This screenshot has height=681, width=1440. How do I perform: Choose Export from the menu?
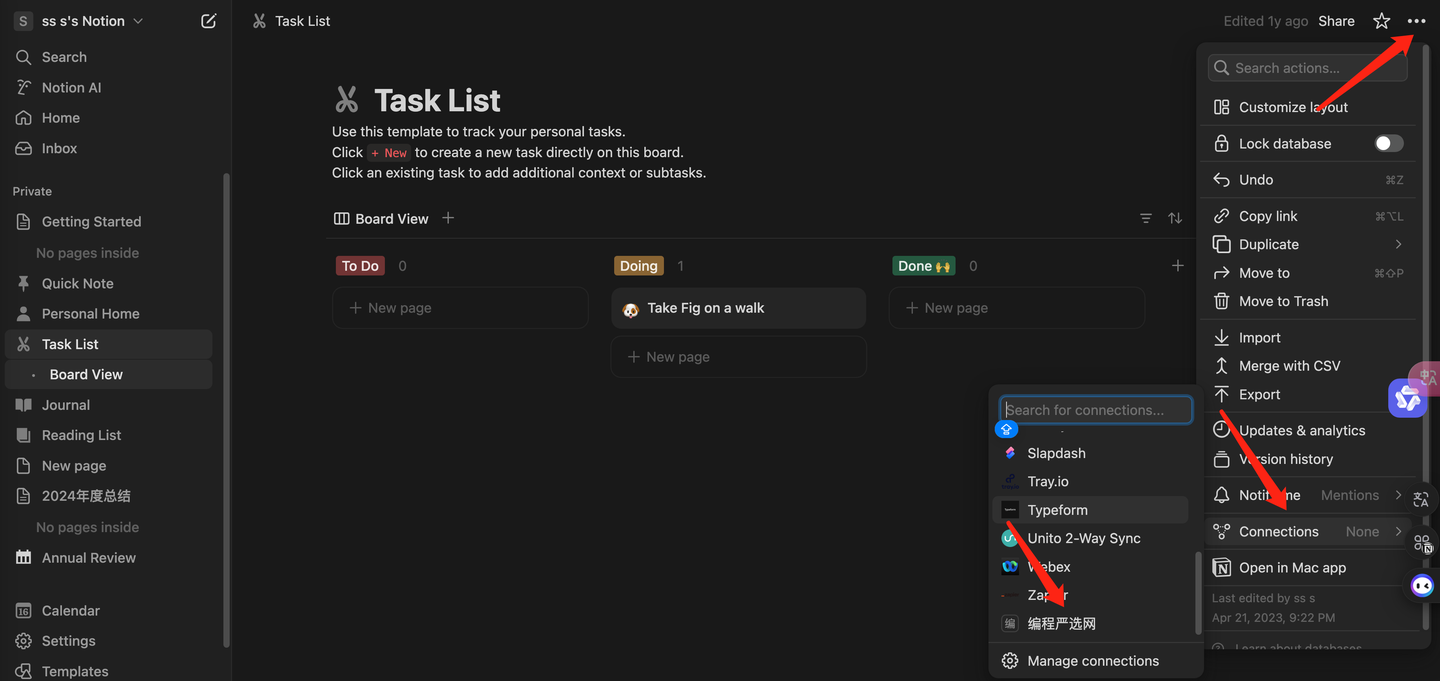coord(1259,395)
